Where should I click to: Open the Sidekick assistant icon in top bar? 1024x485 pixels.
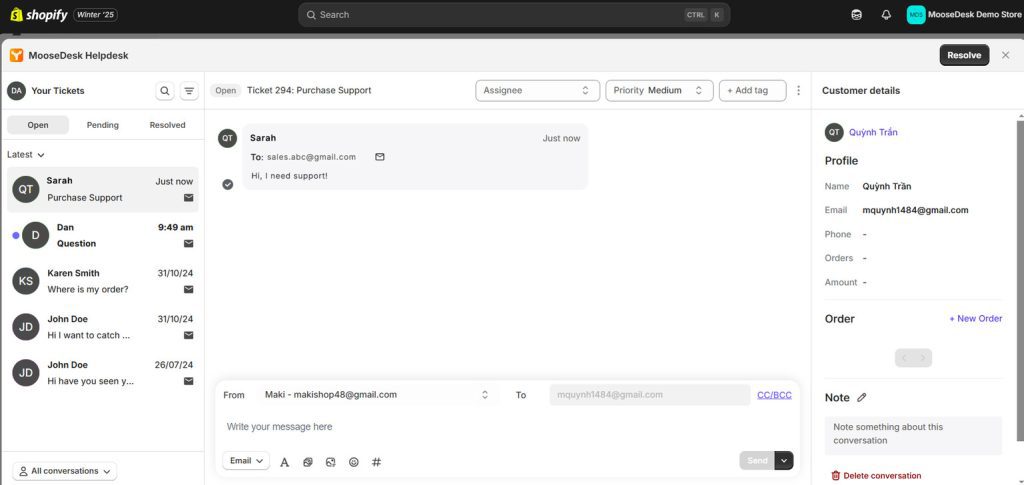coord(857,14)
